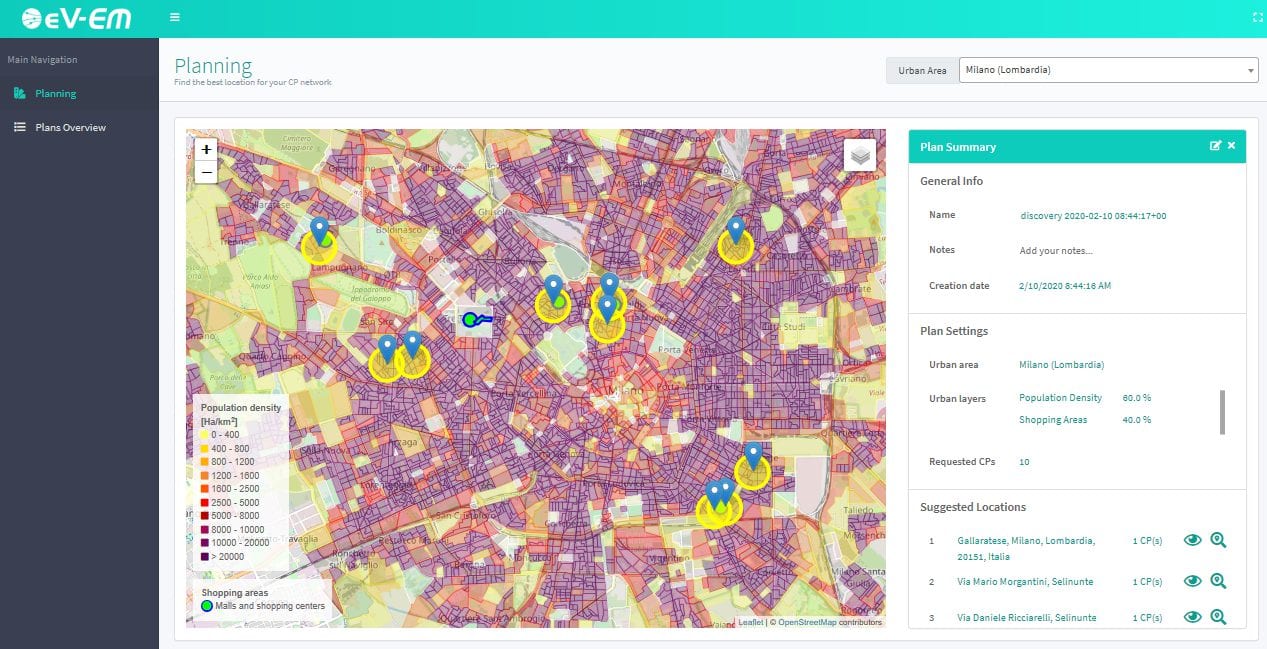Zoom out on the map
Image resolution: width=1267 pixels, height=649 pixels.
click(x=206, y=172)
